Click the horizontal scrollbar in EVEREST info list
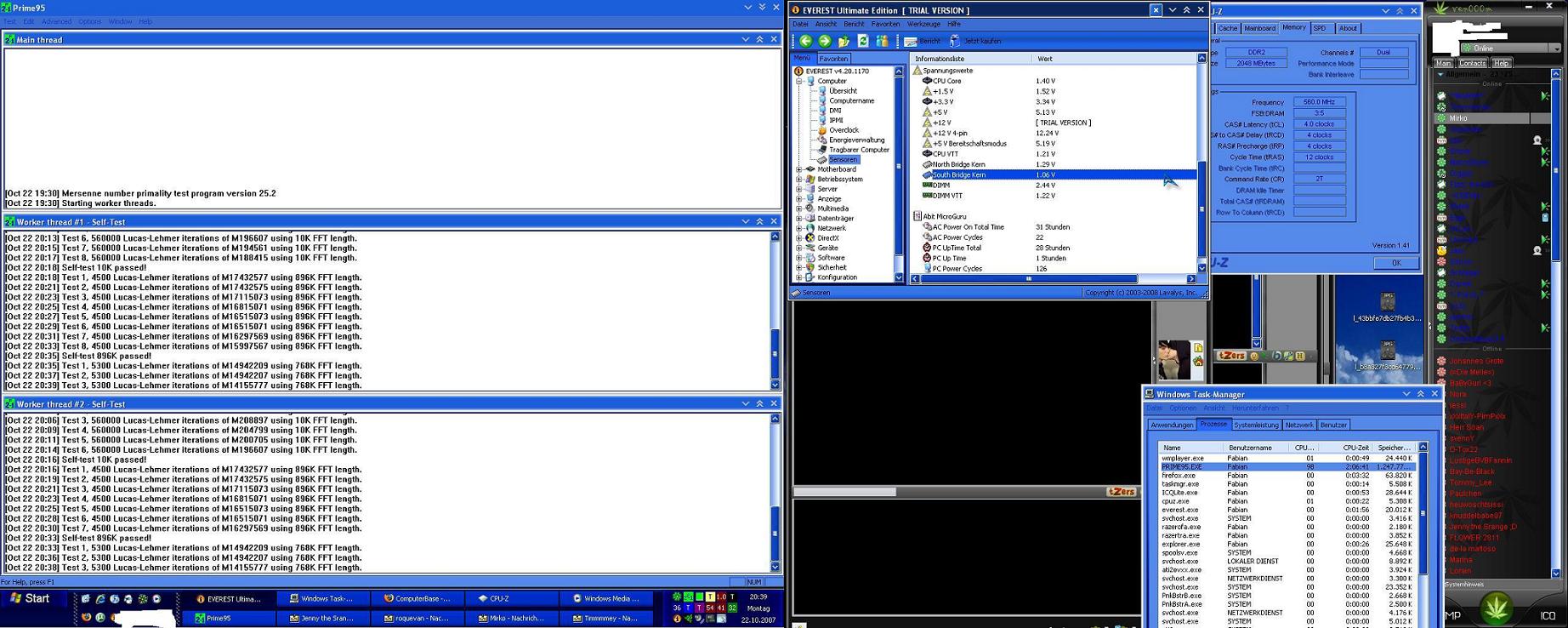Image resolution: width=1568 pixels, height=628 pixels. (1054, 278)
